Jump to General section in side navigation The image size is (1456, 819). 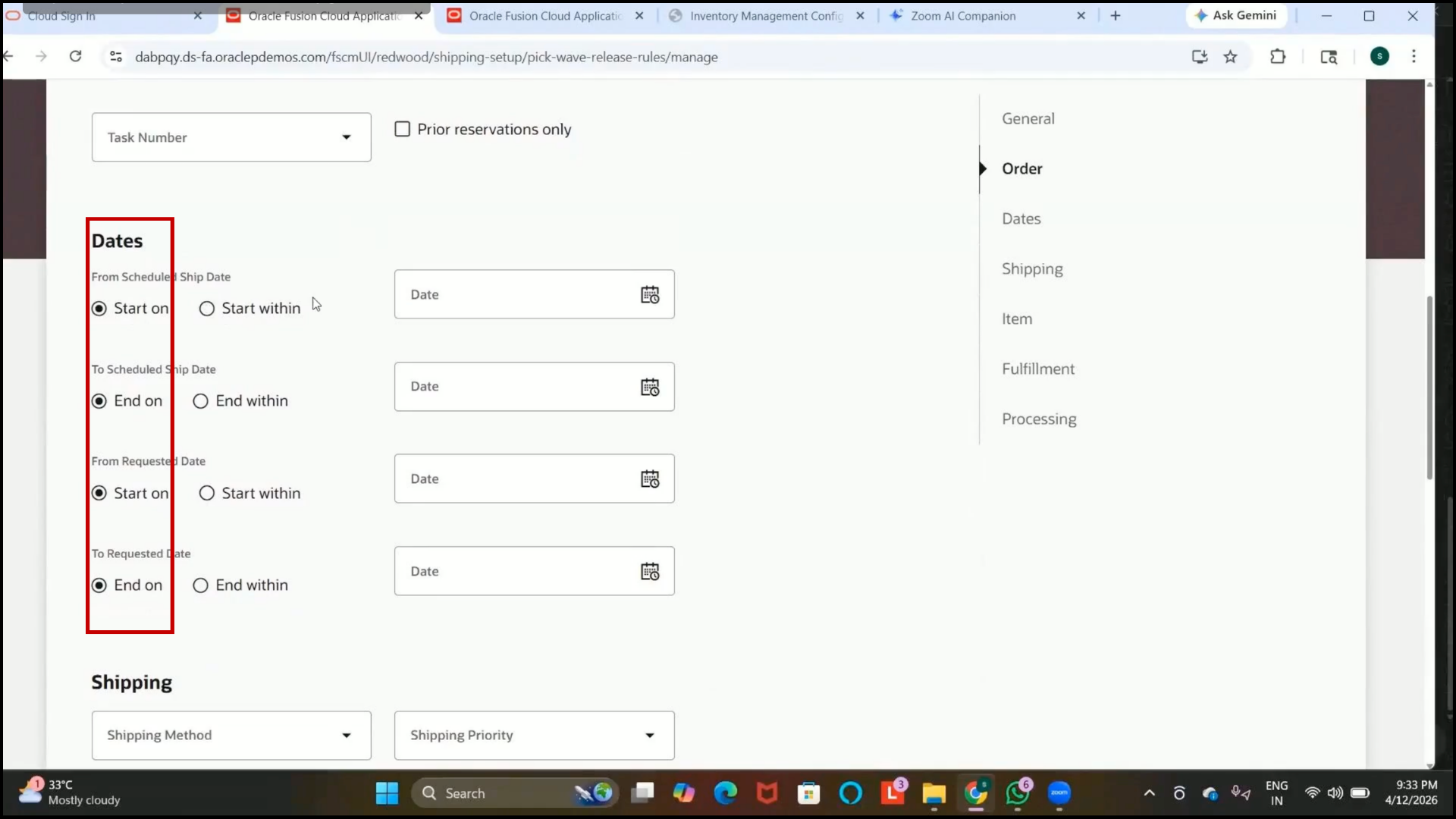[x=1028, y=119]
